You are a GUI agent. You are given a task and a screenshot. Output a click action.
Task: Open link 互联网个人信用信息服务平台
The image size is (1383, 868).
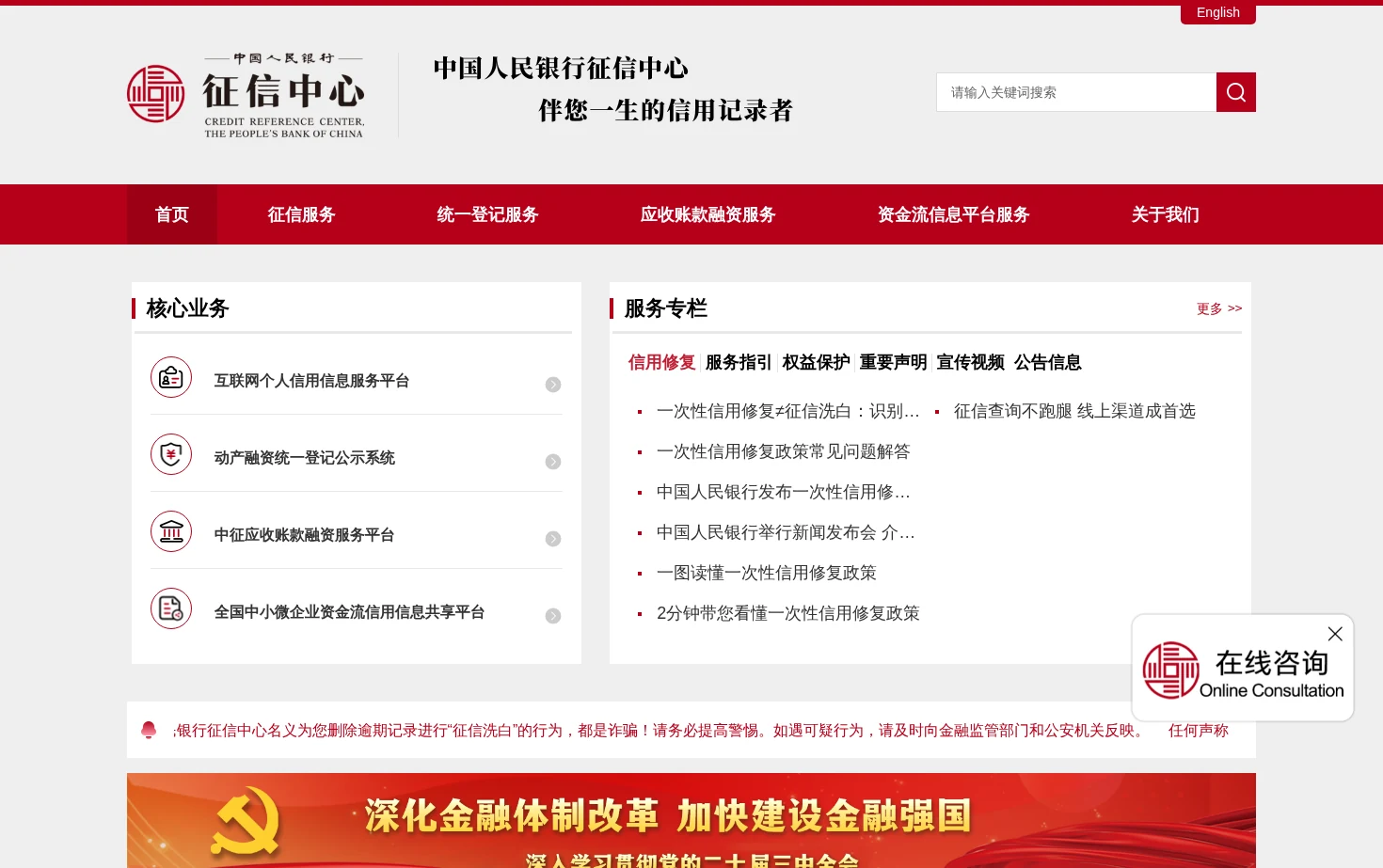(311, 381)
